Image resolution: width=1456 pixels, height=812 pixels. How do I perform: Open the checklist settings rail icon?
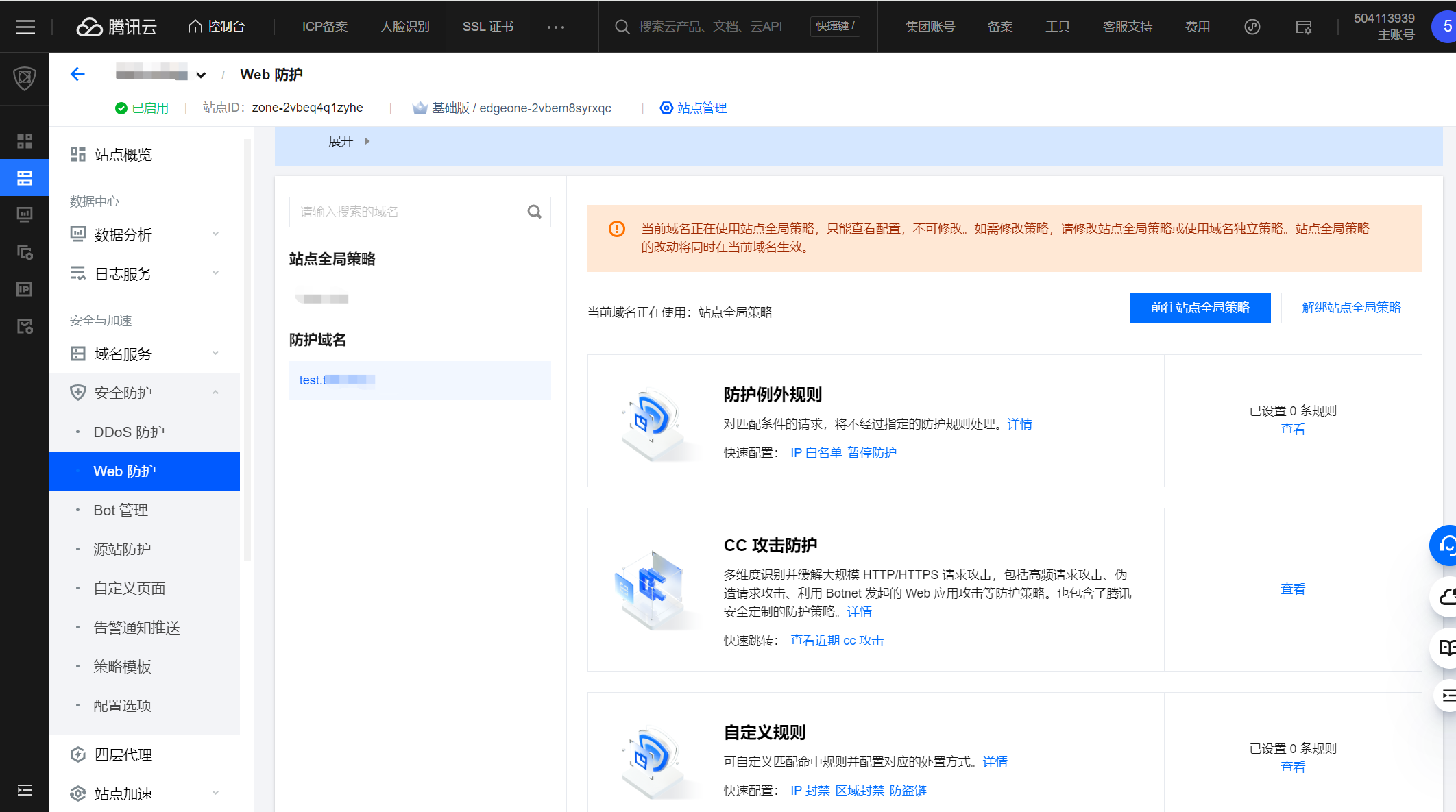25,326
